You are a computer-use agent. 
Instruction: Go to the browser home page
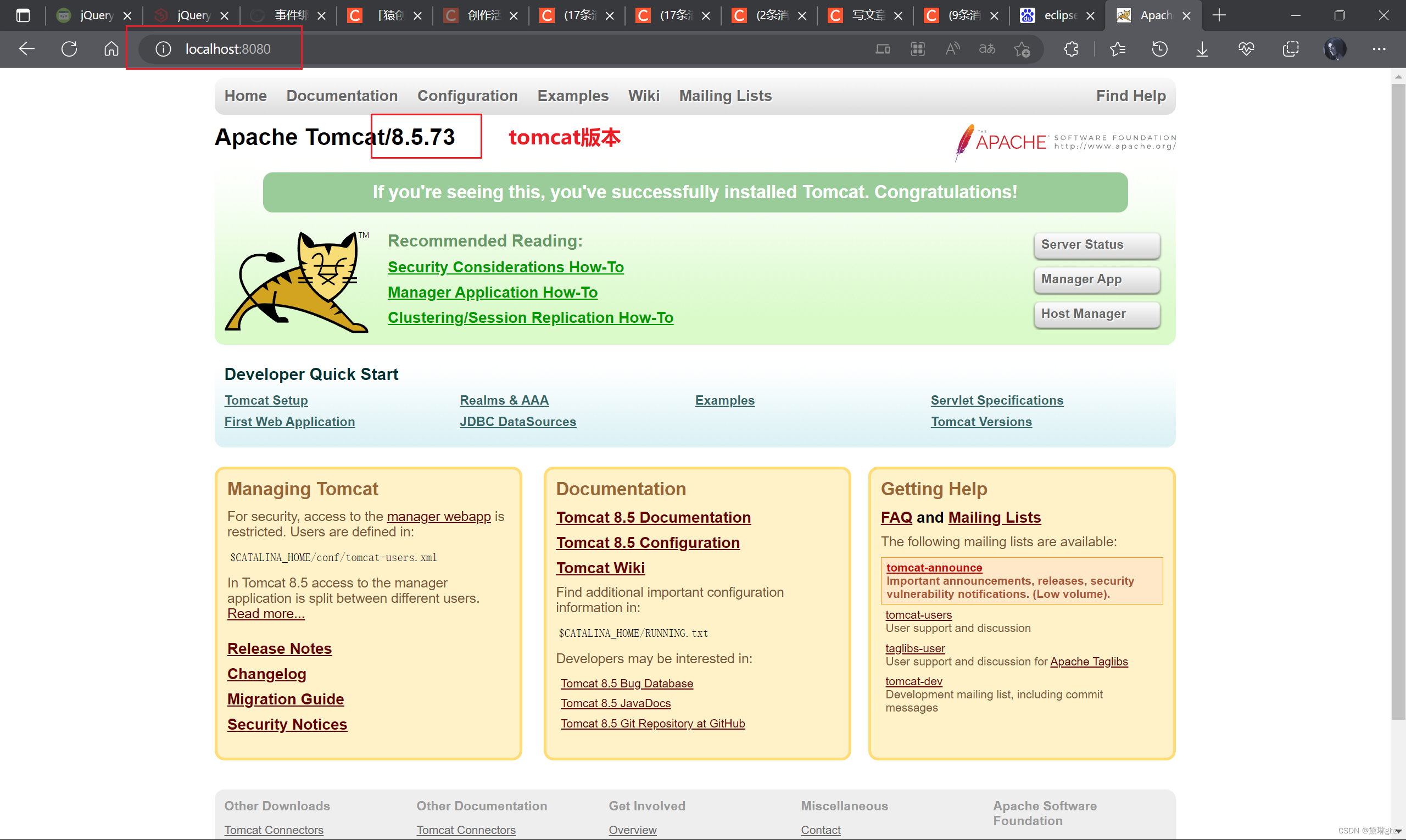coord(111,49)
